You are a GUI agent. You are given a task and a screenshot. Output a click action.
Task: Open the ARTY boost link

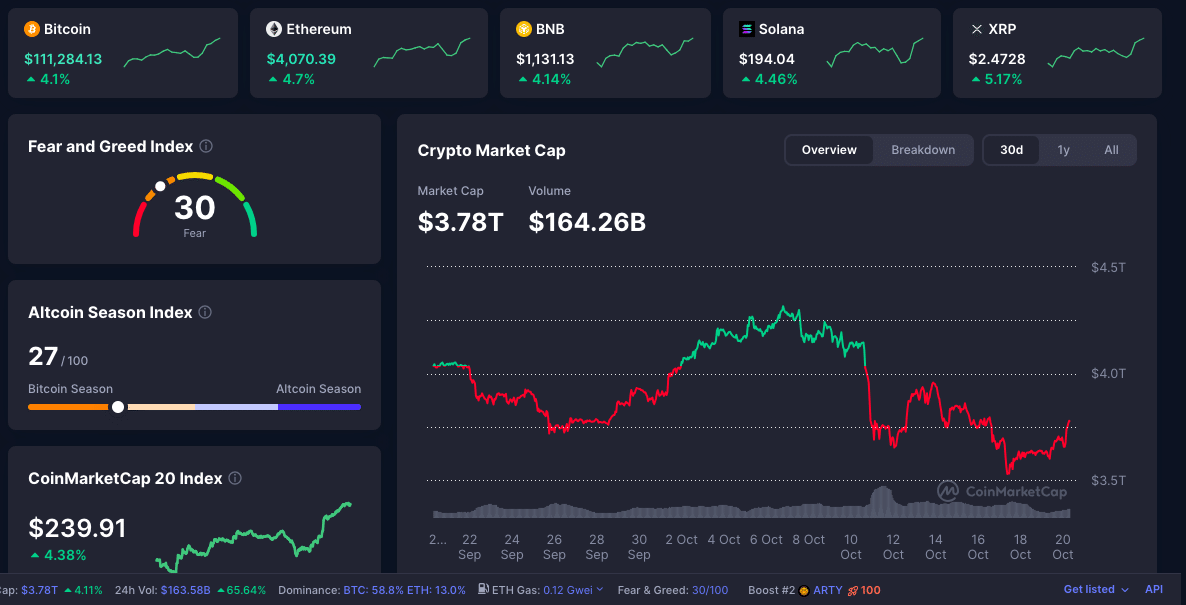coord(827,590)
